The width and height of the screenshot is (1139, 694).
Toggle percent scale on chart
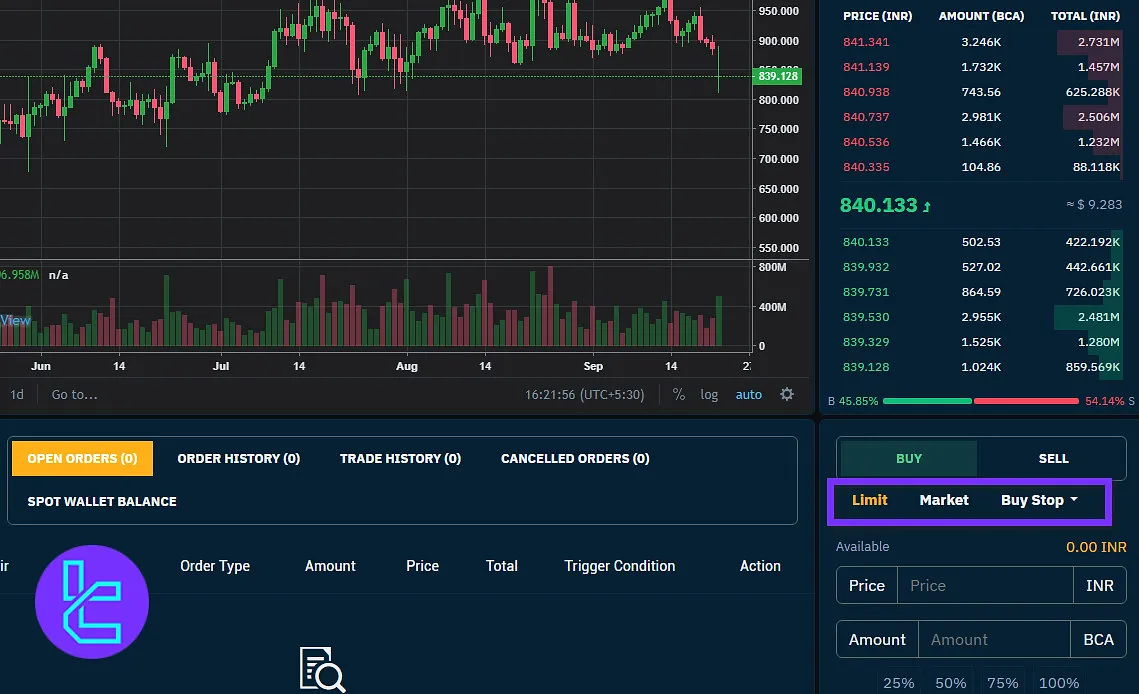click(679, 394)
